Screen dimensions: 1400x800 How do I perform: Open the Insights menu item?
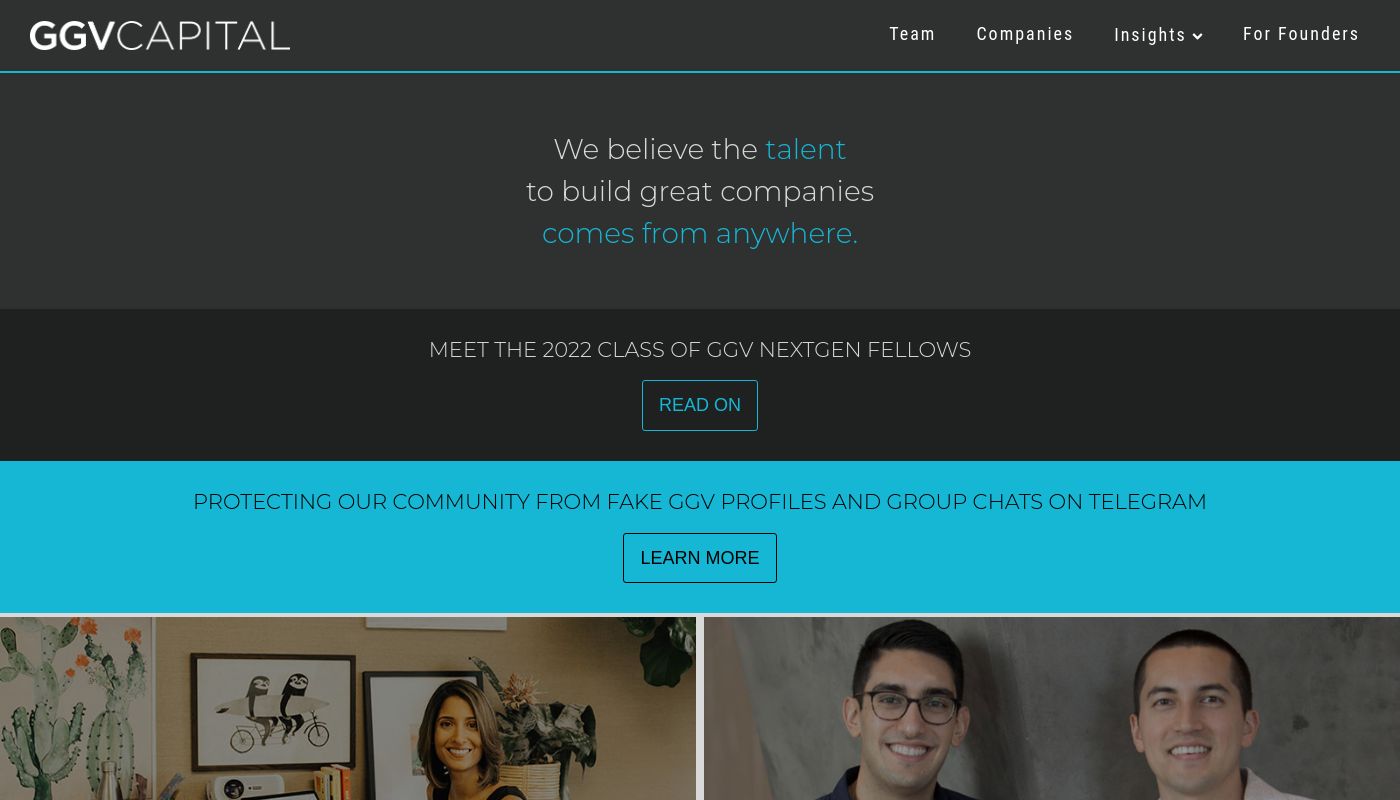click(1150, 35)
